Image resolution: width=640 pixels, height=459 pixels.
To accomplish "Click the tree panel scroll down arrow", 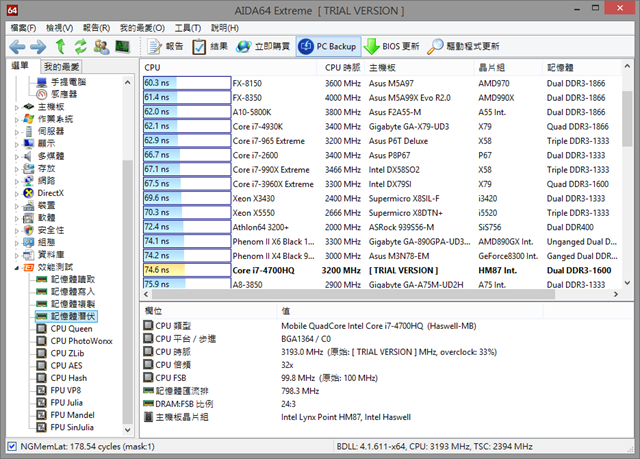I will click(127, 430).
